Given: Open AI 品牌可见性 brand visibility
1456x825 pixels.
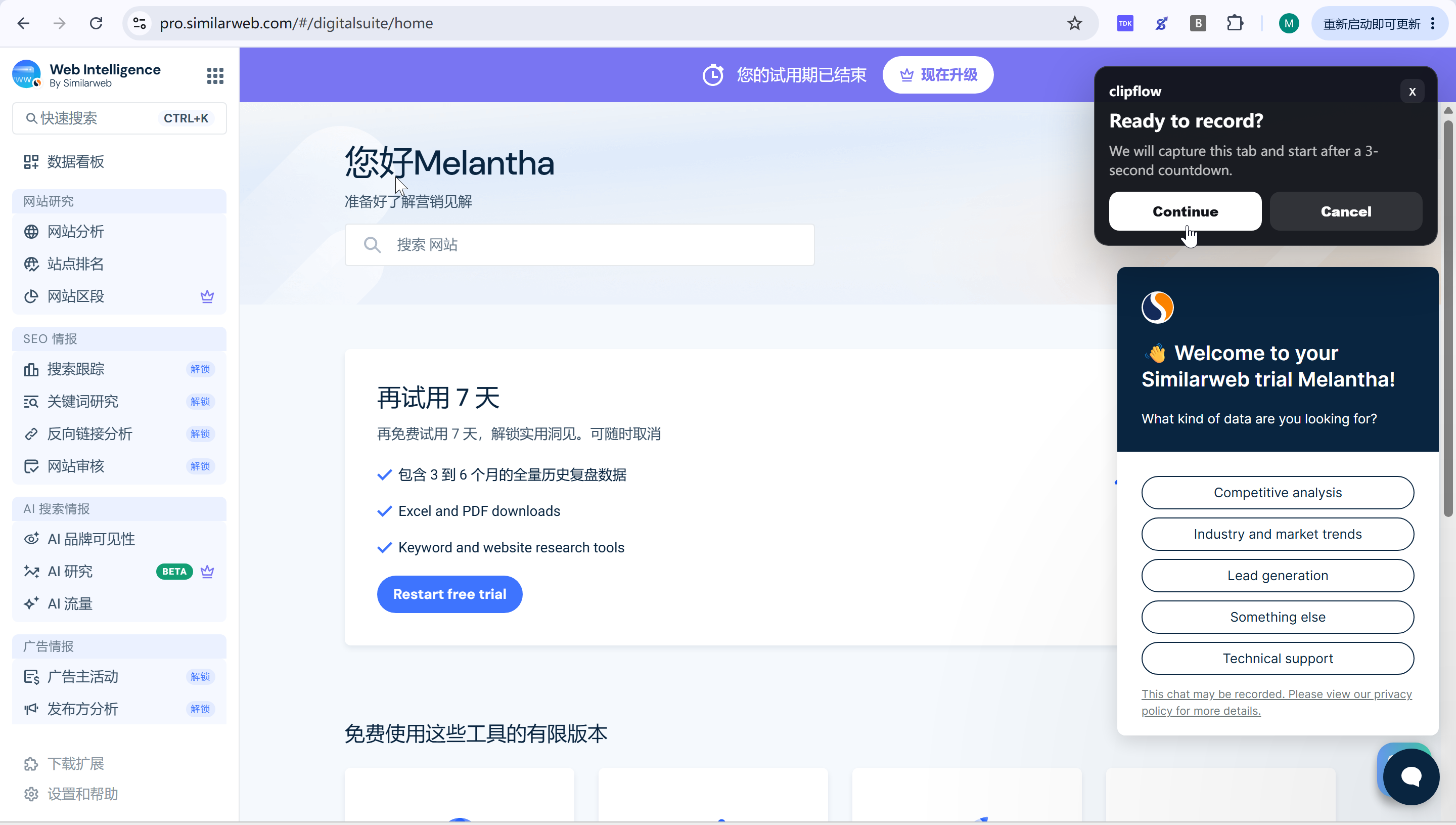Looking at the screenshot, I should (119, 539).
